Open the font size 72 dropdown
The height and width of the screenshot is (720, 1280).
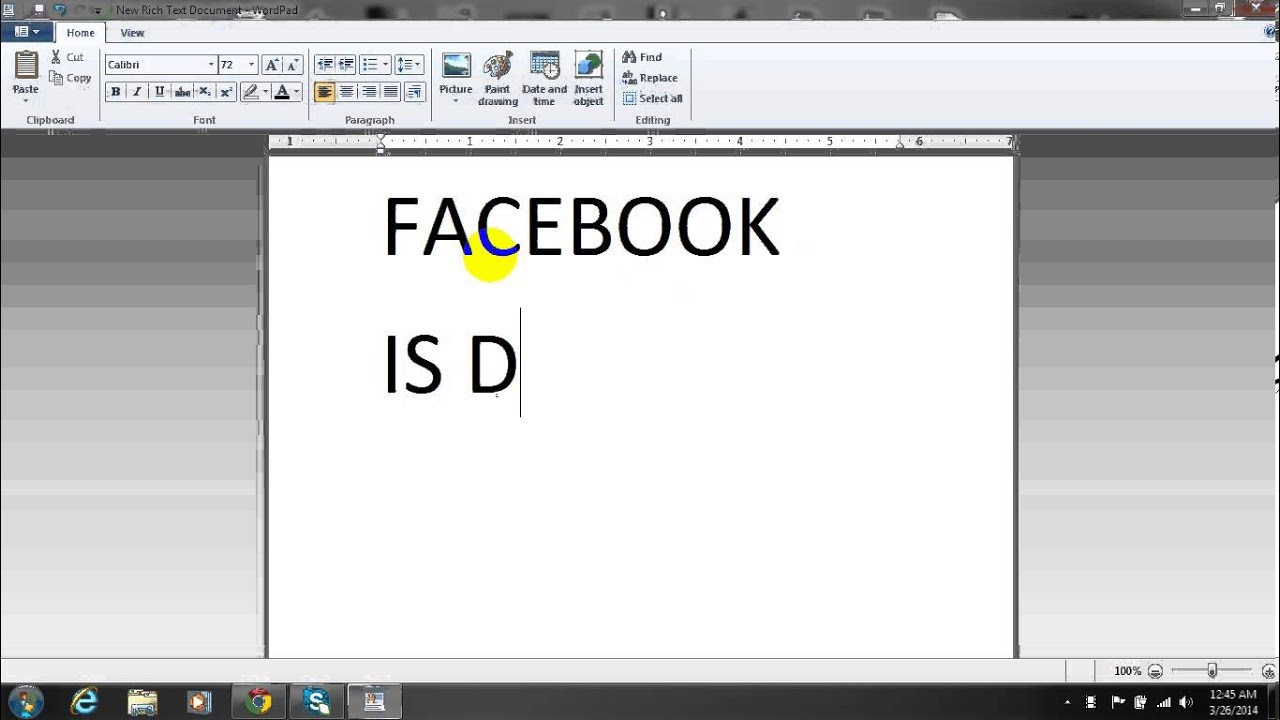(252, 65)
